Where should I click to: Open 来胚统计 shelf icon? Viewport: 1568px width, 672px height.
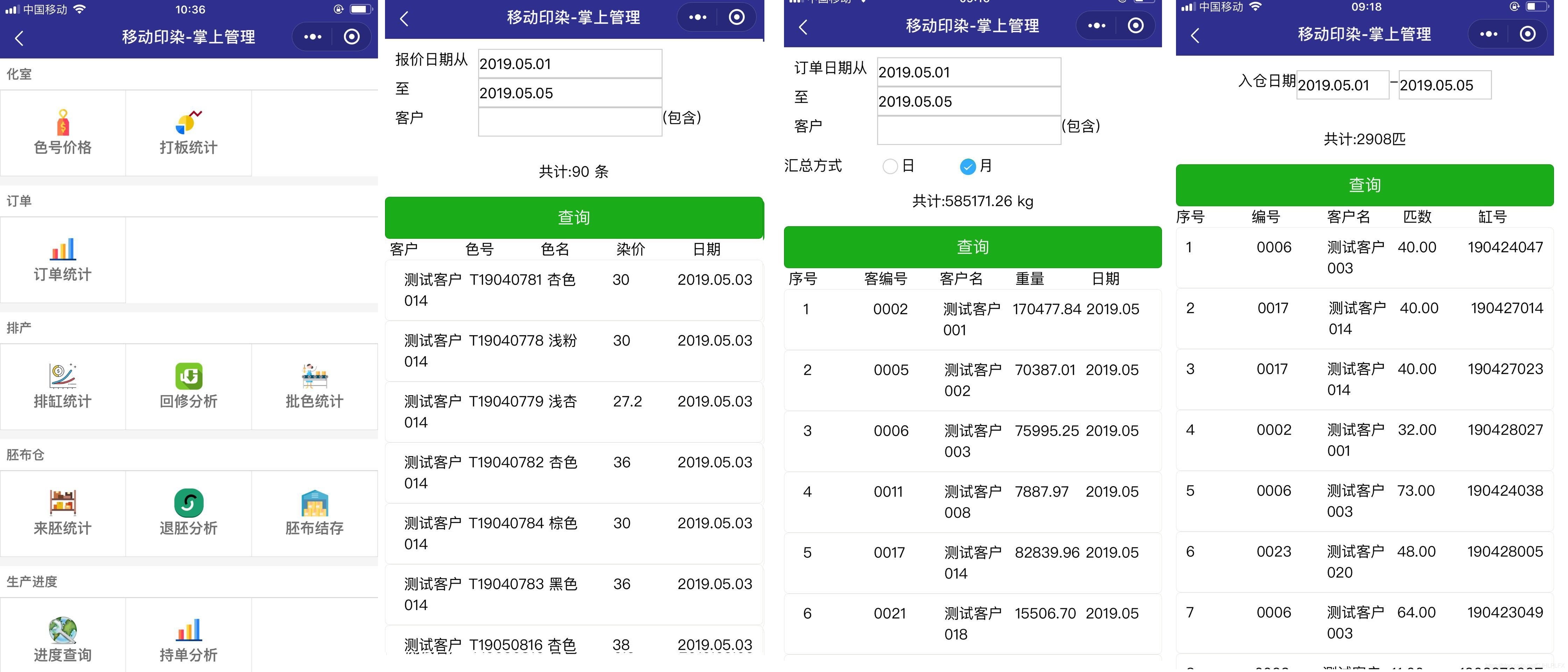pos(63,503)
